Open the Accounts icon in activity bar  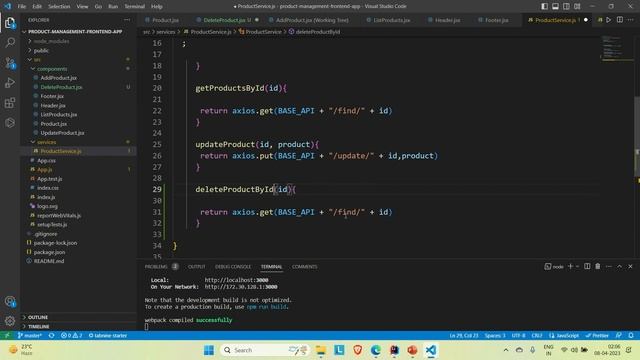[10, 301]
